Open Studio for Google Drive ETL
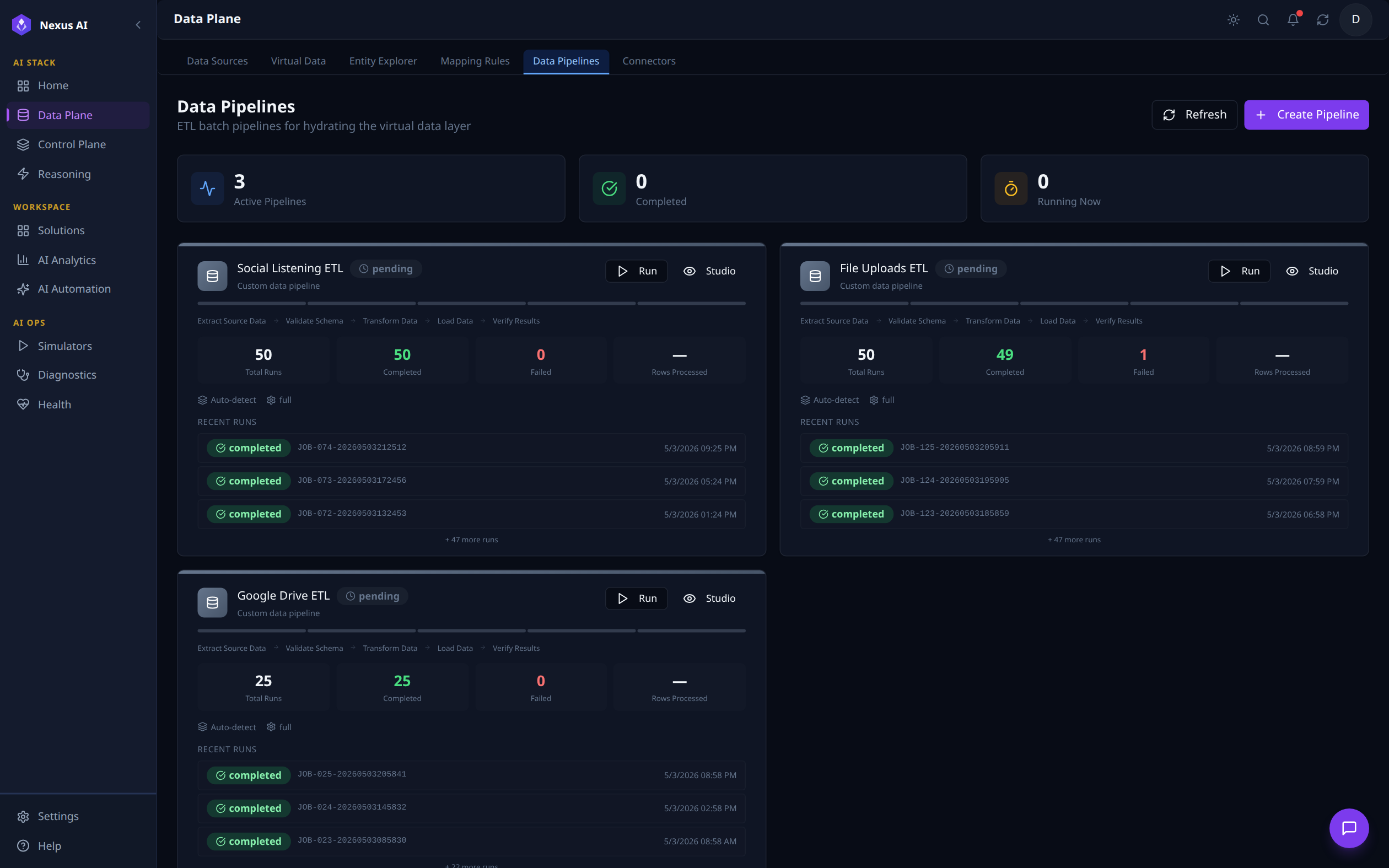The image size is (1389, 868). pos(709,598)
